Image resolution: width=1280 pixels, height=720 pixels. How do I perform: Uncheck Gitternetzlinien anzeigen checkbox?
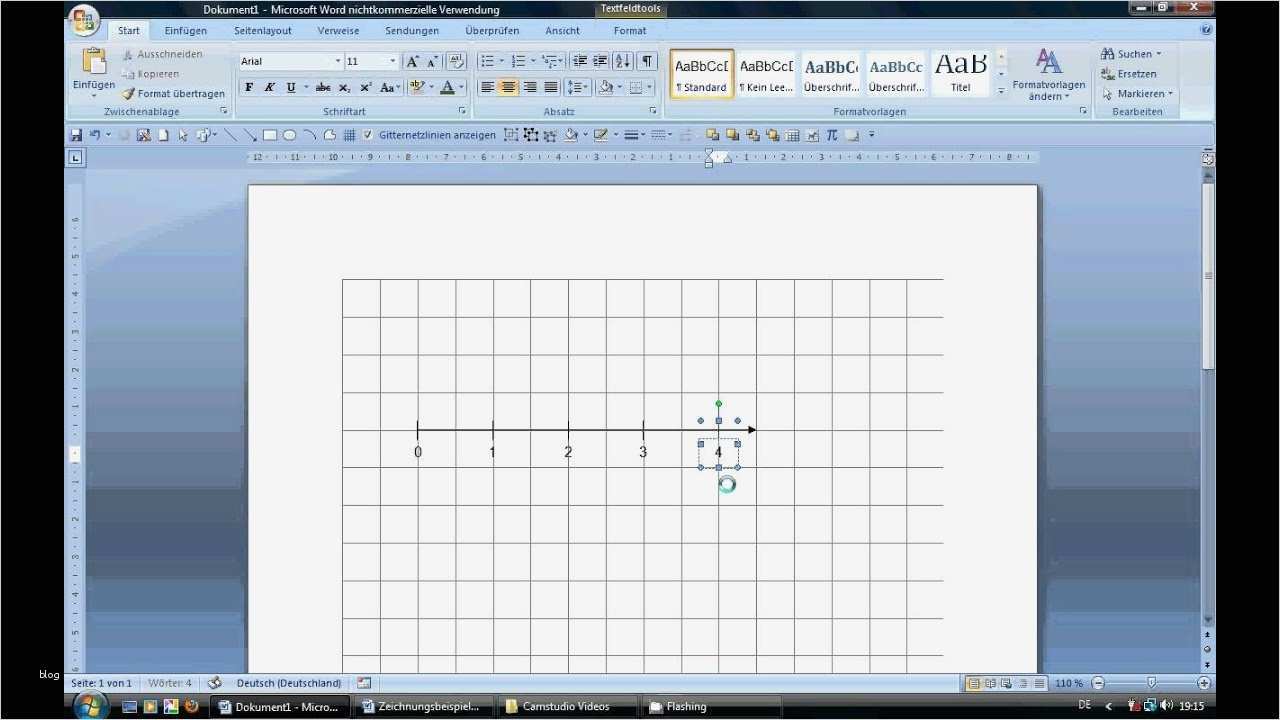(368, 135)
